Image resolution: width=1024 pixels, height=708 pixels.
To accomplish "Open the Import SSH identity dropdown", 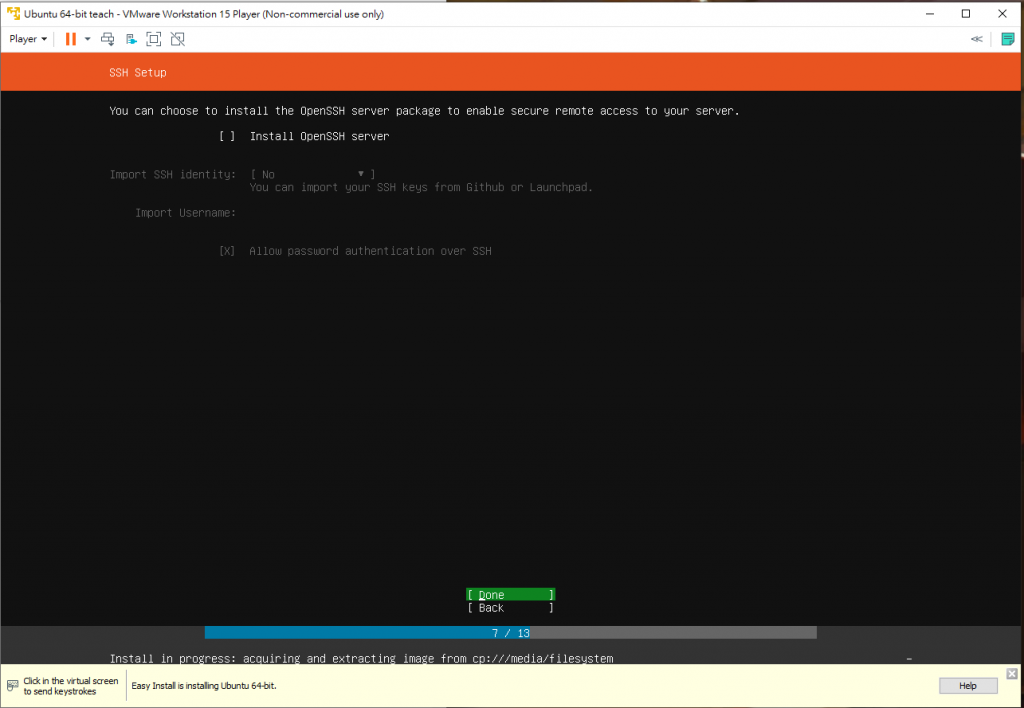I will [312, 174].
